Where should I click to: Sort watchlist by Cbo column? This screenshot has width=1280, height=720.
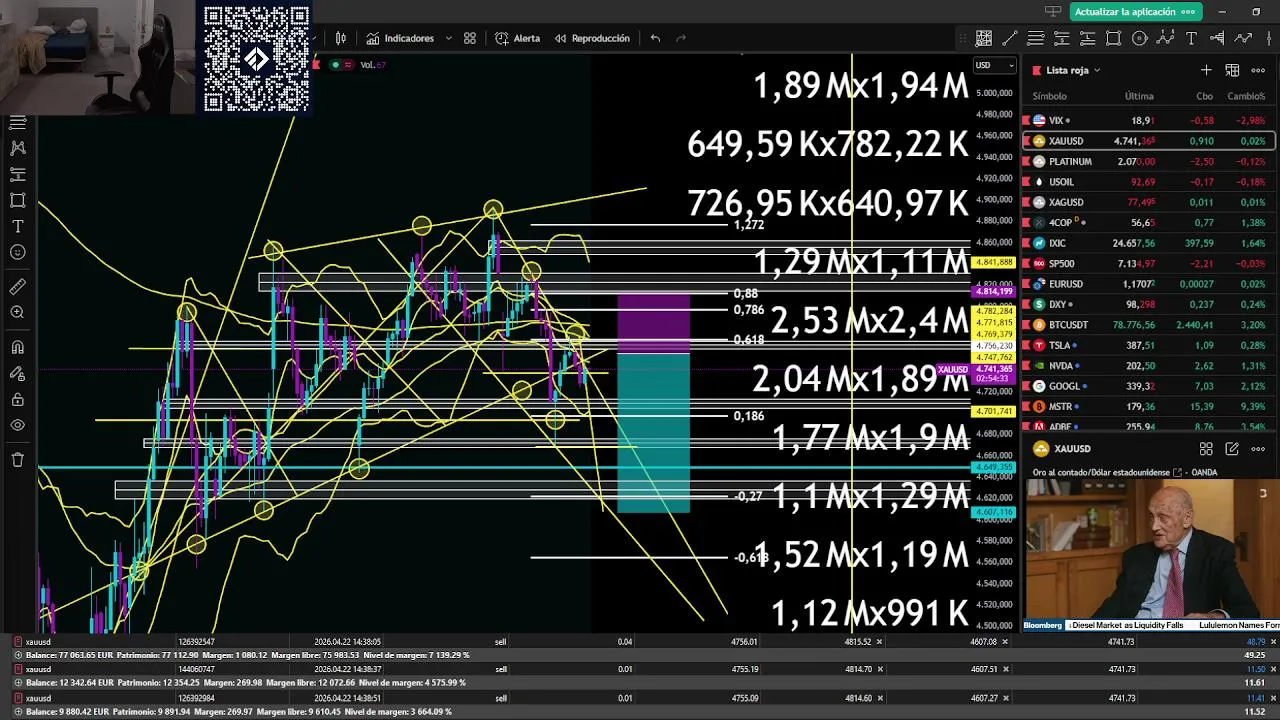click(x=1204, y=96)
